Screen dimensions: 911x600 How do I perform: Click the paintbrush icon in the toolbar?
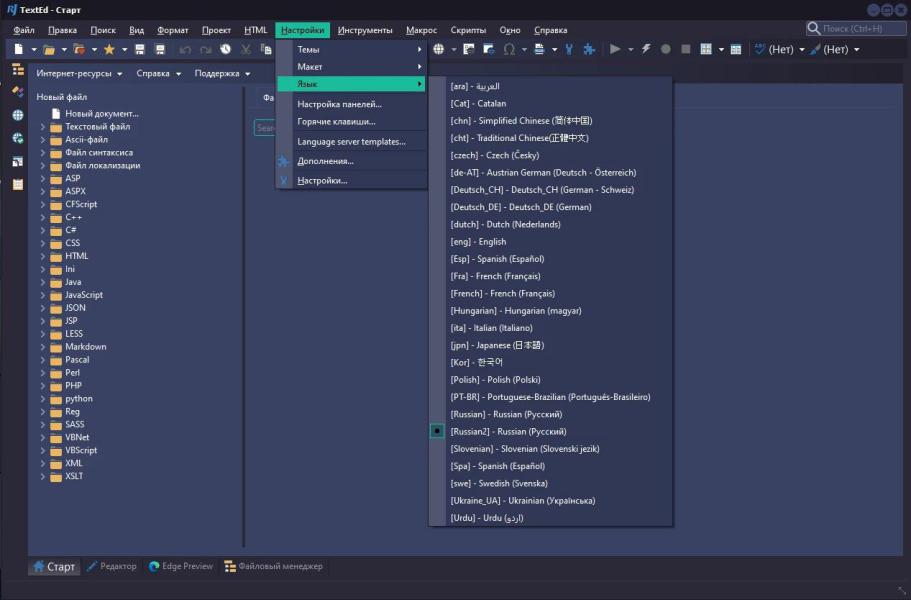pyautogui.click(x=815, y=49)
